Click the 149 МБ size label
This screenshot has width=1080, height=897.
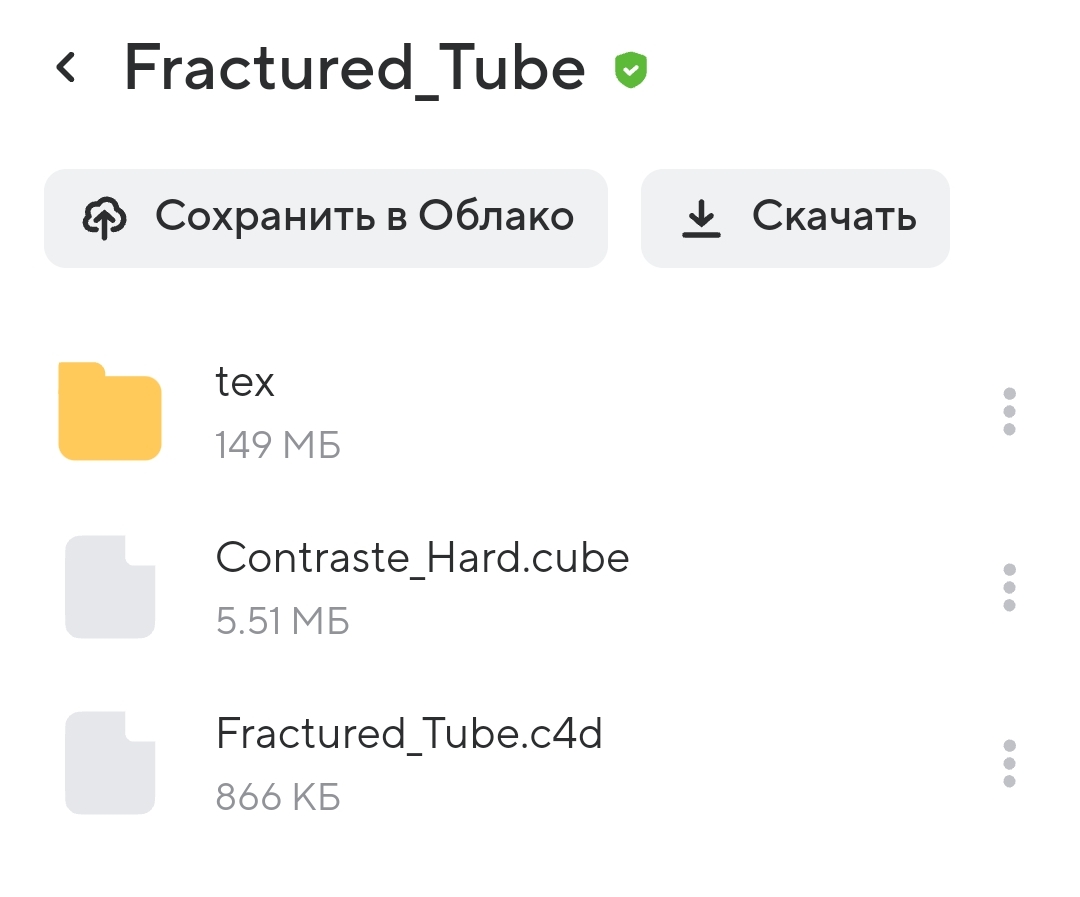pyautogui.click(x=278, y=444)
